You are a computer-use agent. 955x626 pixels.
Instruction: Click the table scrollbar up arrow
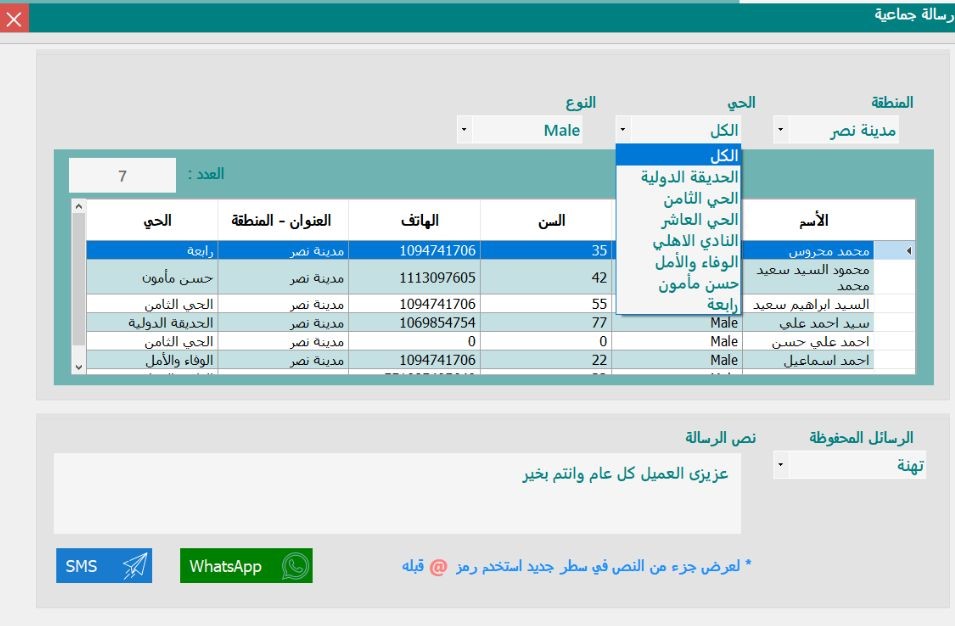79,207
